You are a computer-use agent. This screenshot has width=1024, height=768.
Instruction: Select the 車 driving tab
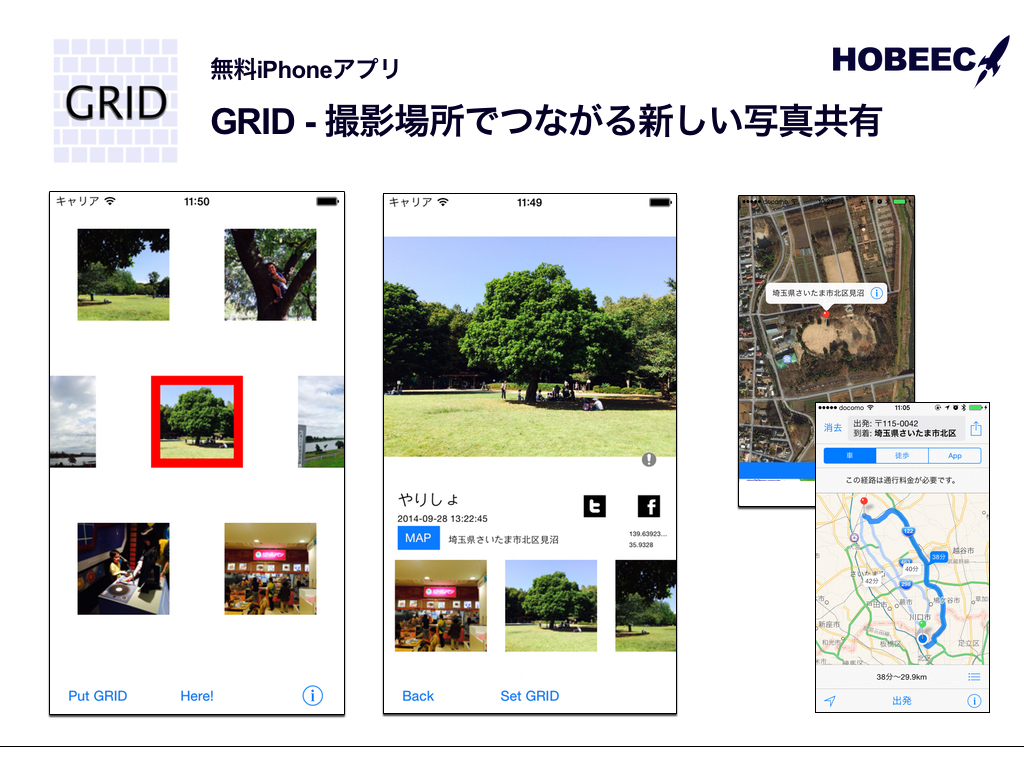850,455
